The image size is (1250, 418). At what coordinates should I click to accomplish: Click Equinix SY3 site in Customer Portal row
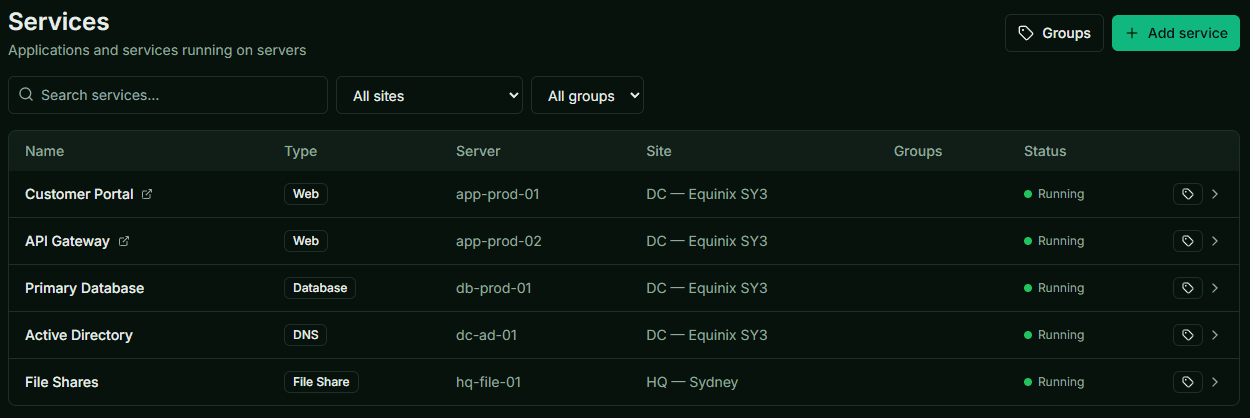707,194
